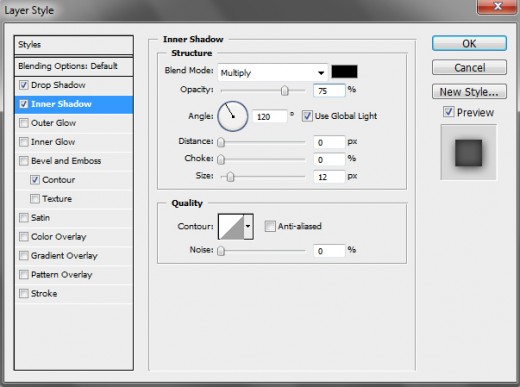Toggle the Drop Shadow checkbox

click(x=24, y=85)
